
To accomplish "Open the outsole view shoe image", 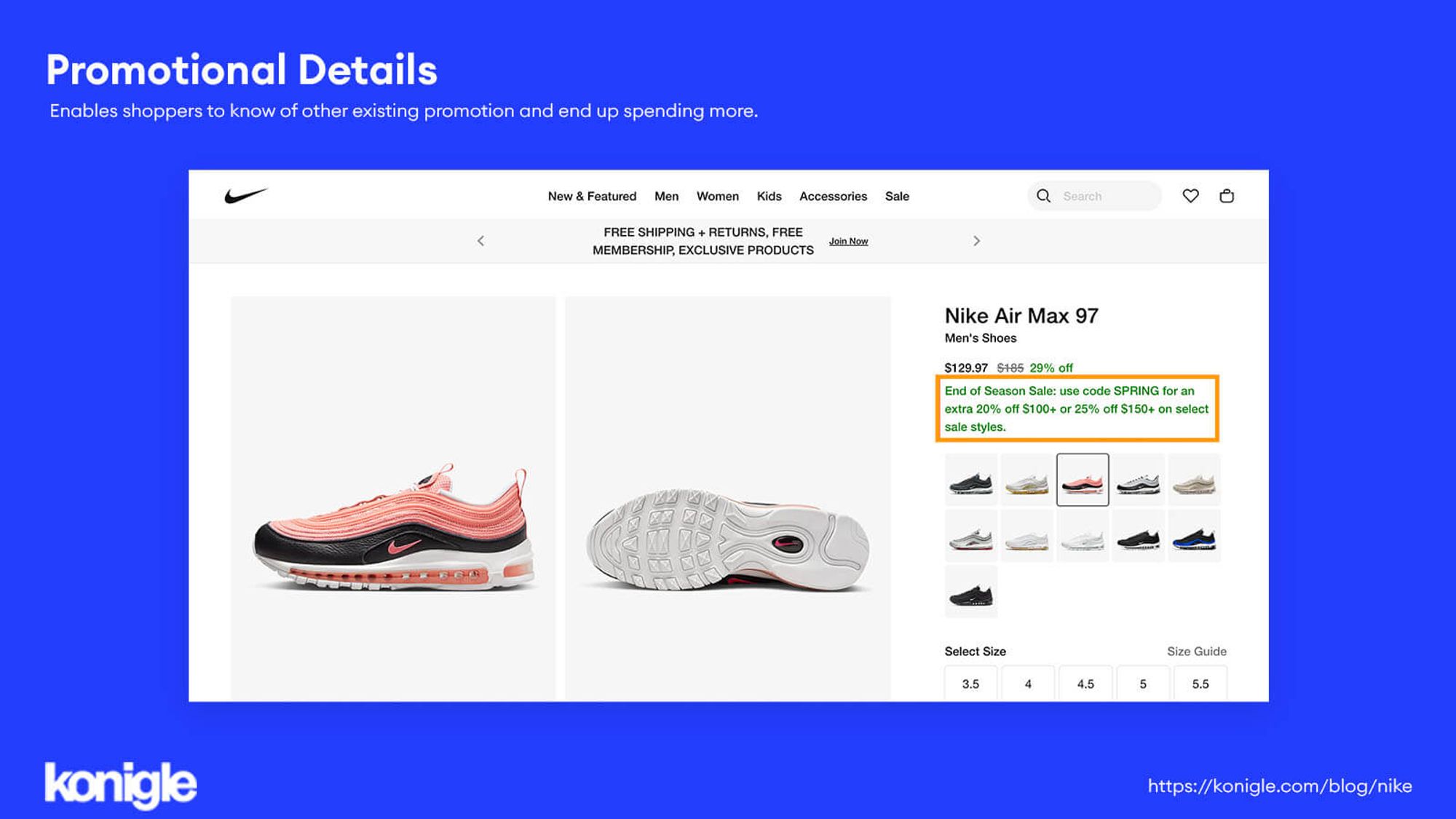I will [x=727, y=499].
